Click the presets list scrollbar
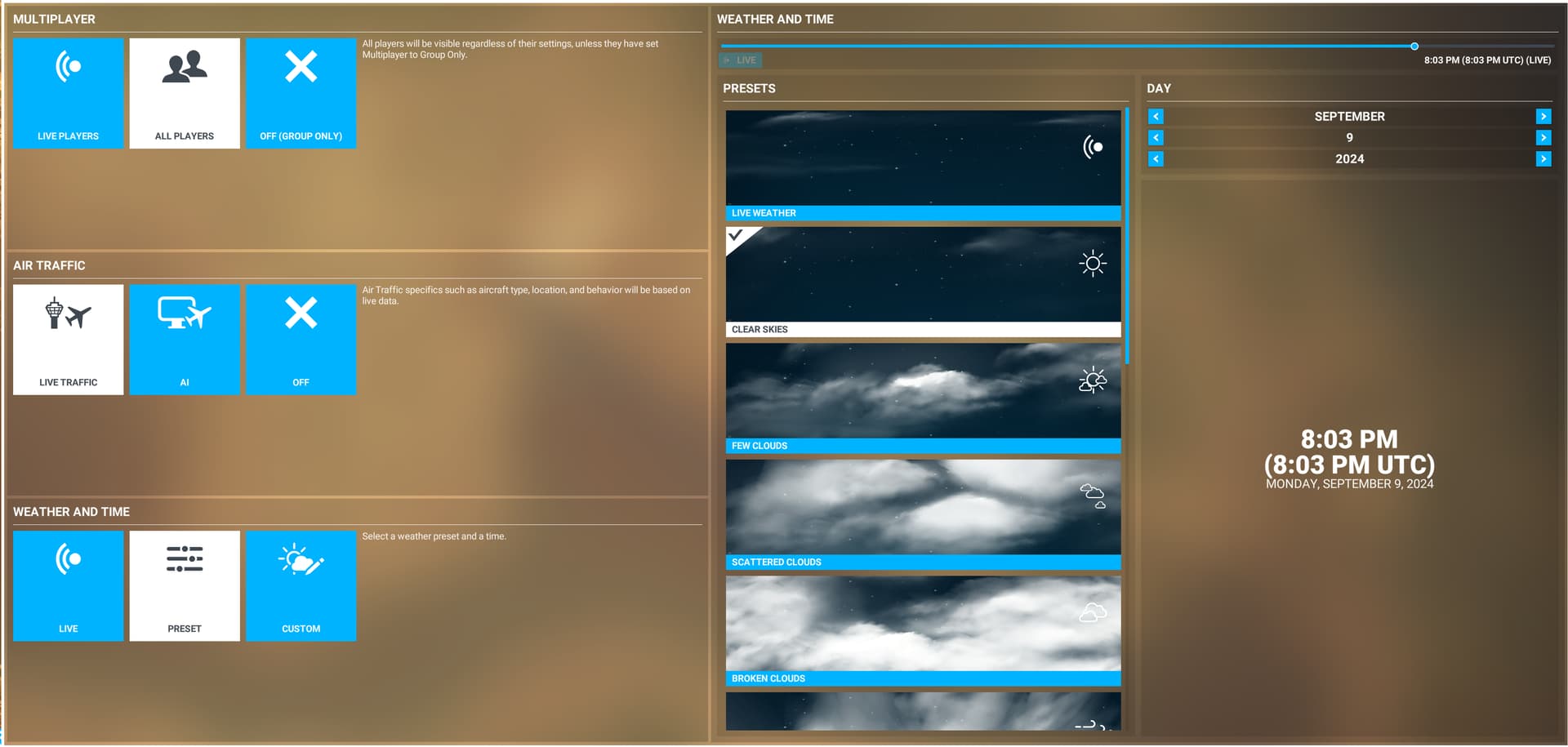Viewport: 1568px width, 747px height. click(1127, 236)
